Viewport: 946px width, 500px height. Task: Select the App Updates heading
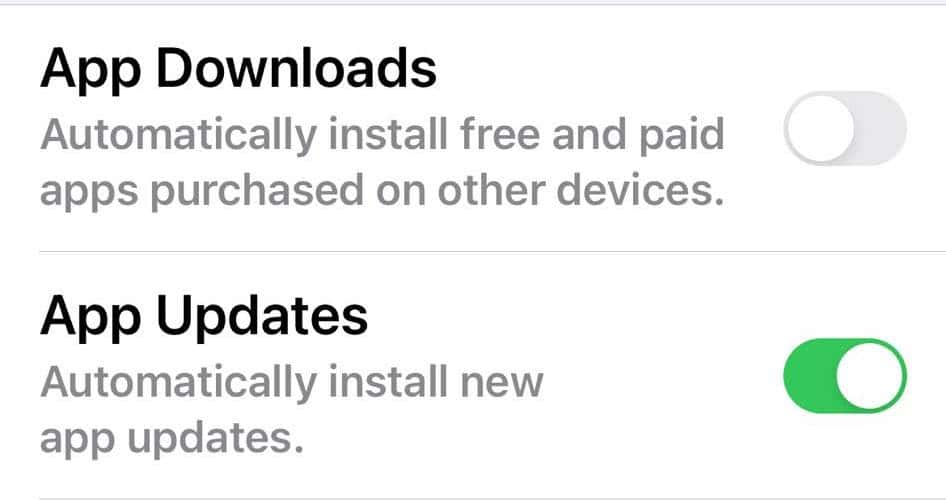tap(204, 318)
